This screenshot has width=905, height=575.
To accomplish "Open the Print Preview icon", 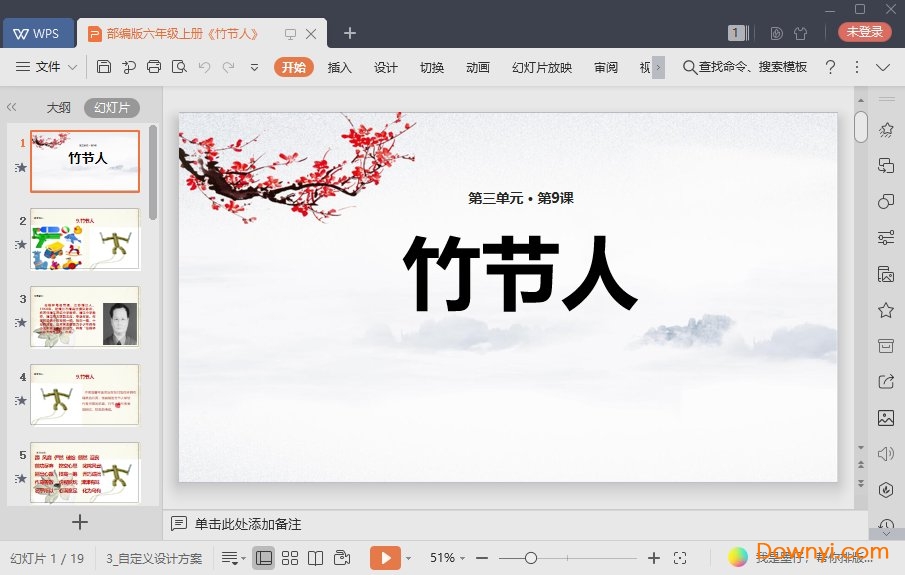I will click(x=179, y=67).
